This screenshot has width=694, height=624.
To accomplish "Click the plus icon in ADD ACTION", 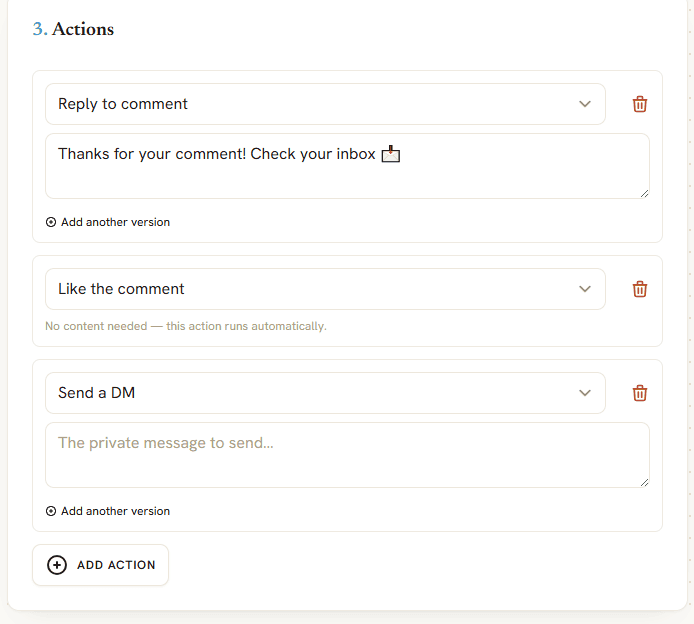I will pyautogui.click(x=57, y=565).
